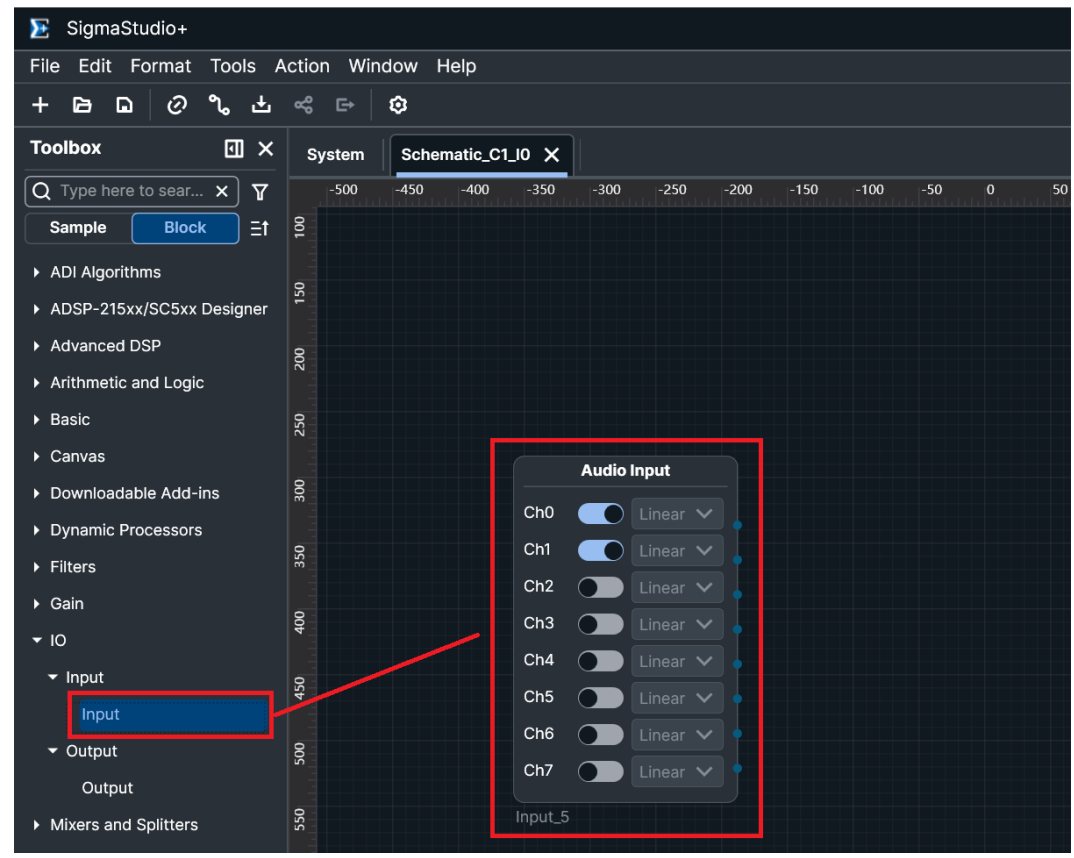Enable the Ch2 input switch
Viewport: 1074px width, 858px height.
pos(601,588)
